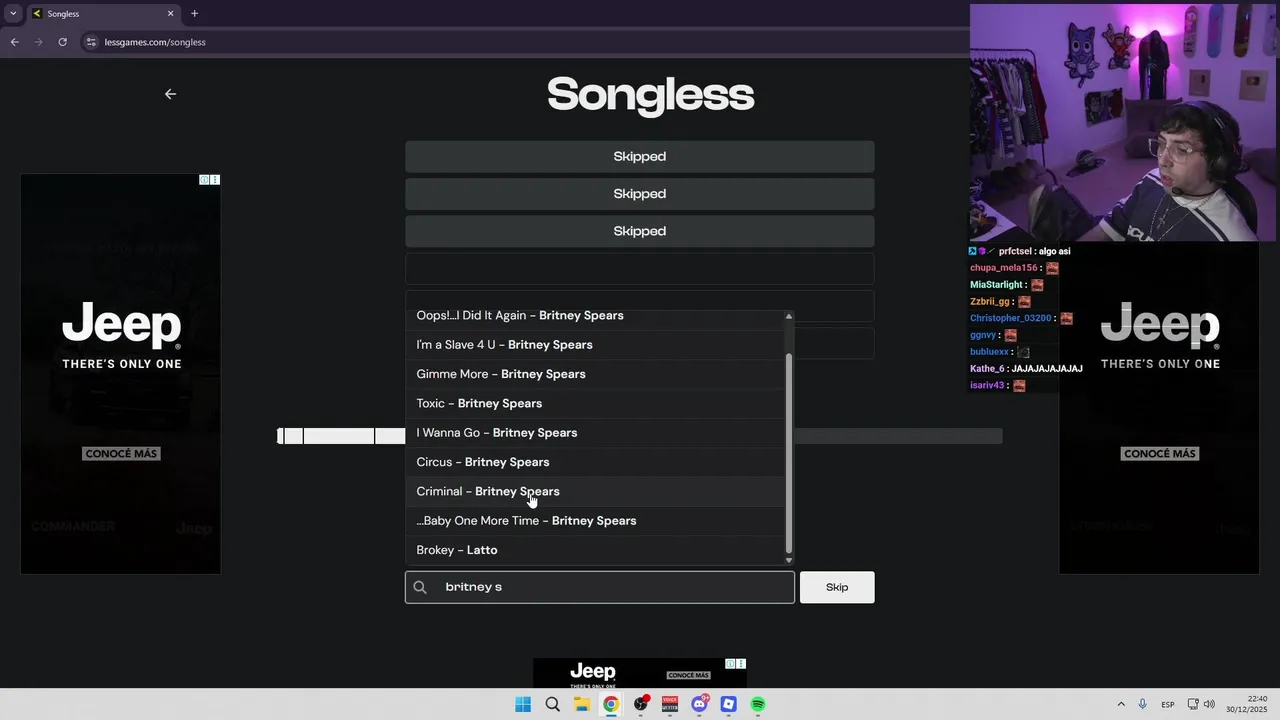The image size is (1280, 720).
Task: Click CONOCÉ MÁS on left Jeep ad
Action: (x=121, y=454)
